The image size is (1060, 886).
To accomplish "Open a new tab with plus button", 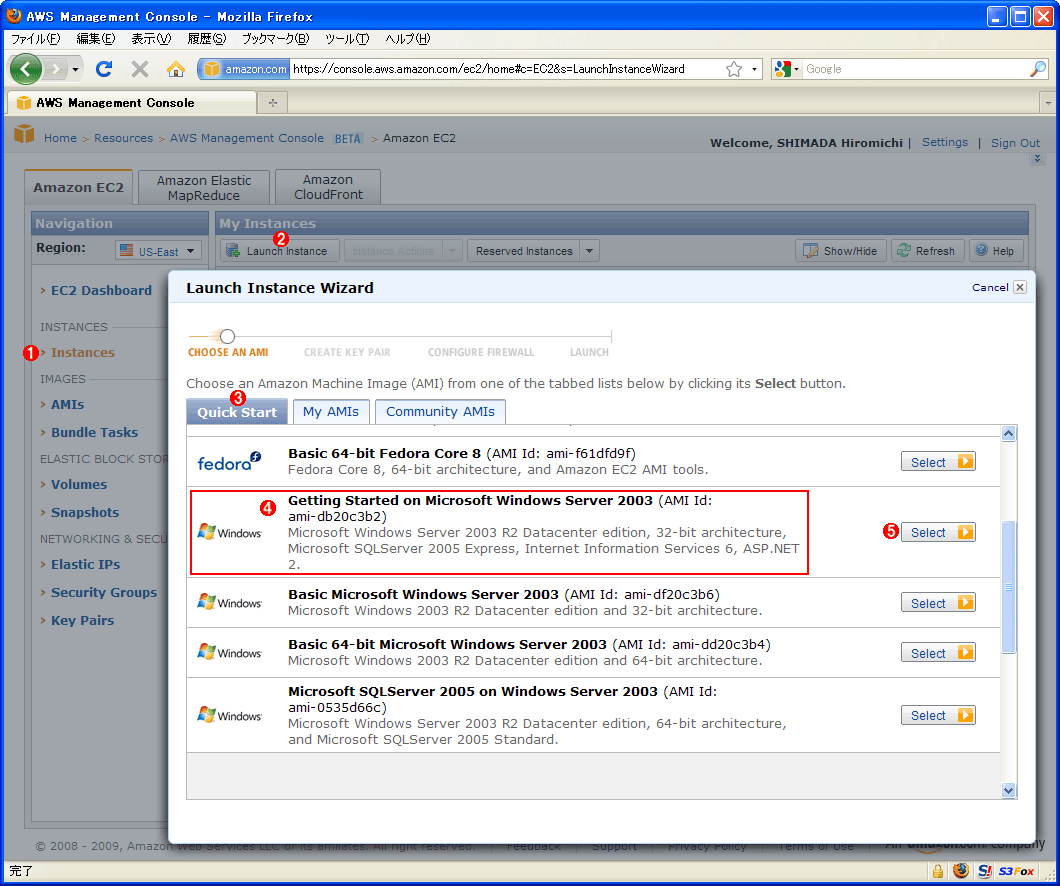I will tap(273, 103).
